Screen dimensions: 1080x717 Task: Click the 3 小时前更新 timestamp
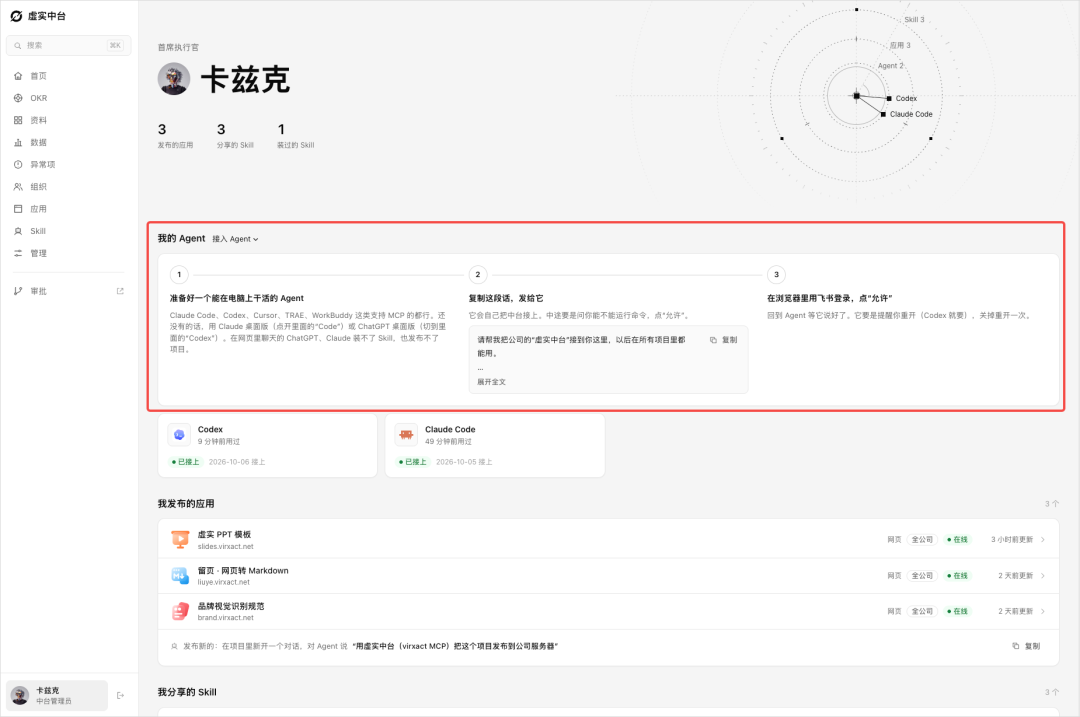tap(1012, 539)
